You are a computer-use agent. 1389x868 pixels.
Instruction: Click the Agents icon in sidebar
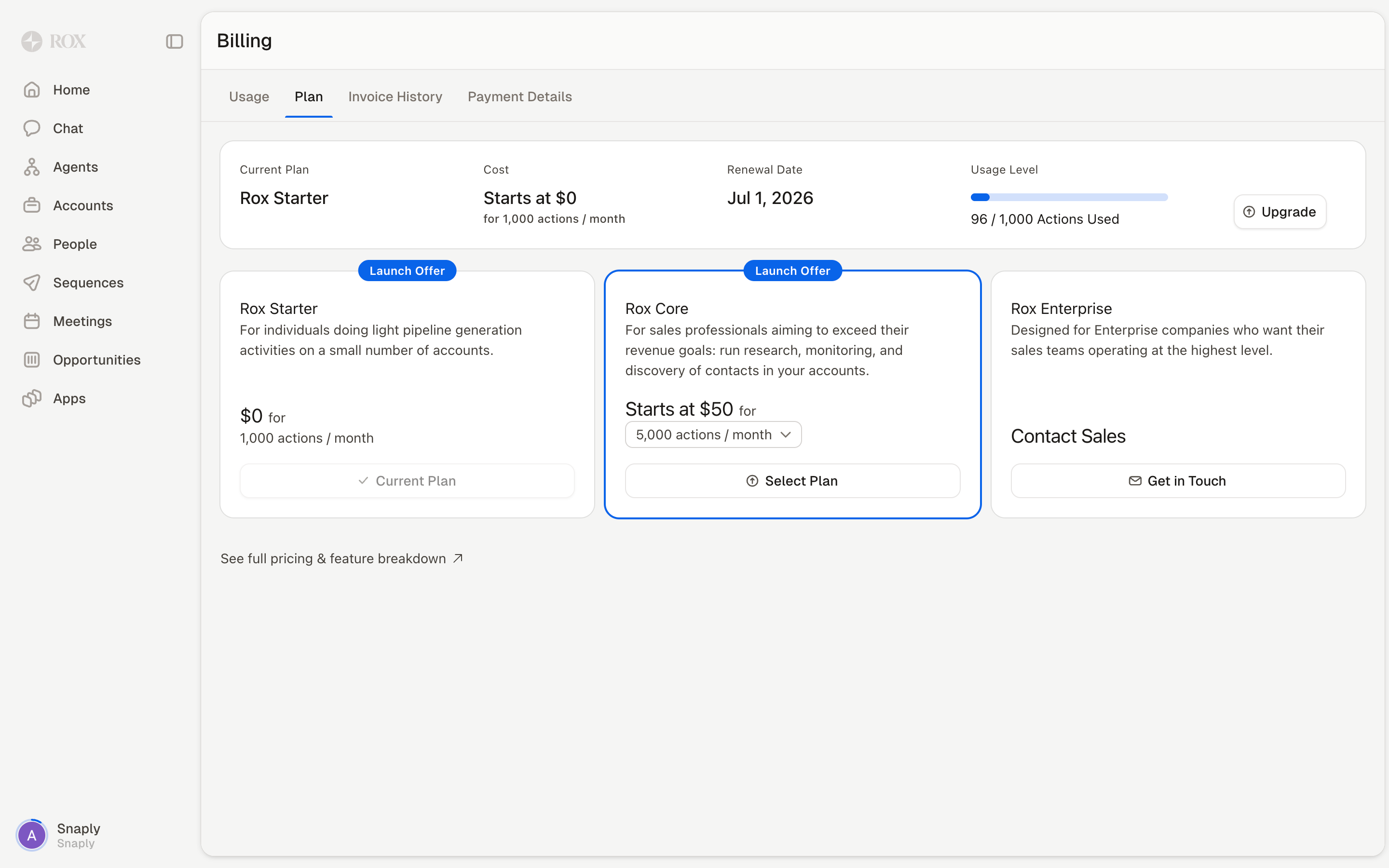point(31,166)
